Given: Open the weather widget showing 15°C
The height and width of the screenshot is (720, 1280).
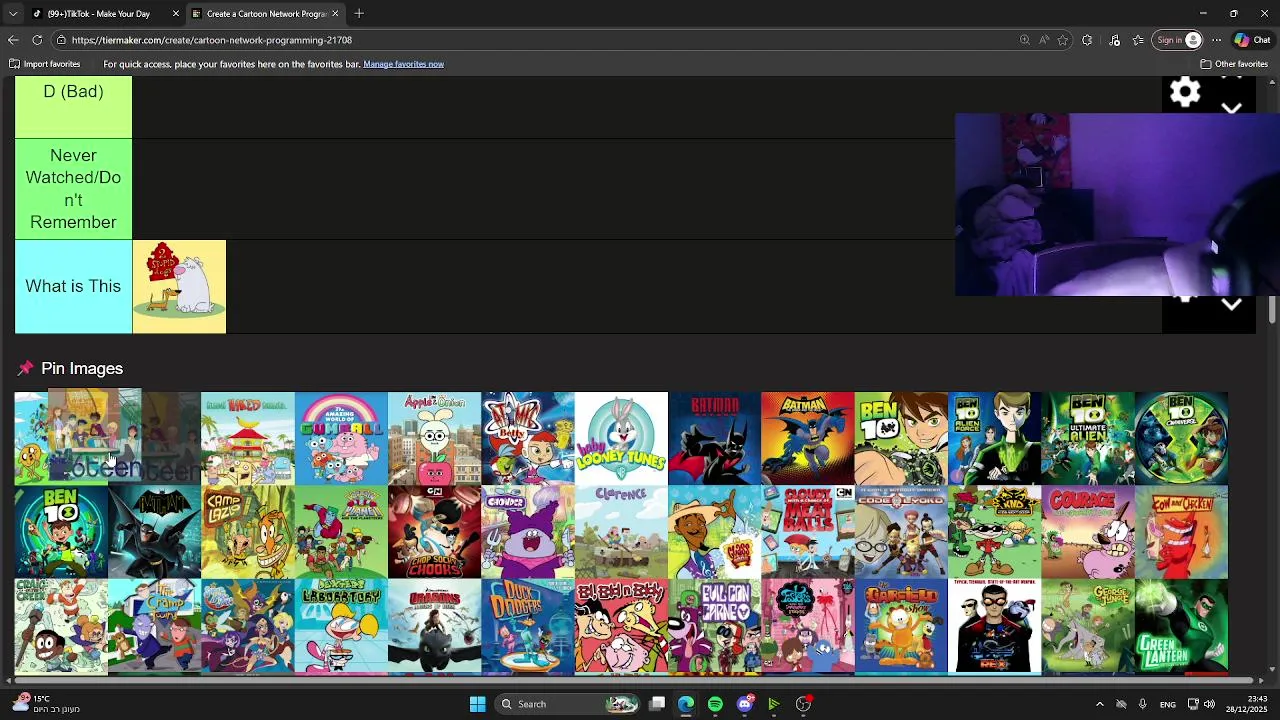Looking at the screenshot, I should pos(45,704).
